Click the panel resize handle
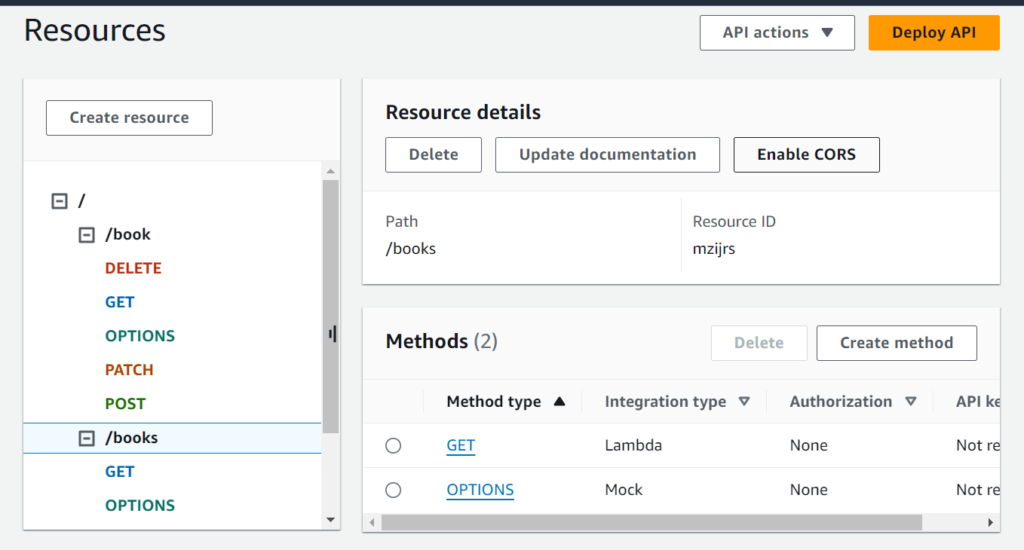Screen dimensions: 1024x550 click(x=332, y=334)
